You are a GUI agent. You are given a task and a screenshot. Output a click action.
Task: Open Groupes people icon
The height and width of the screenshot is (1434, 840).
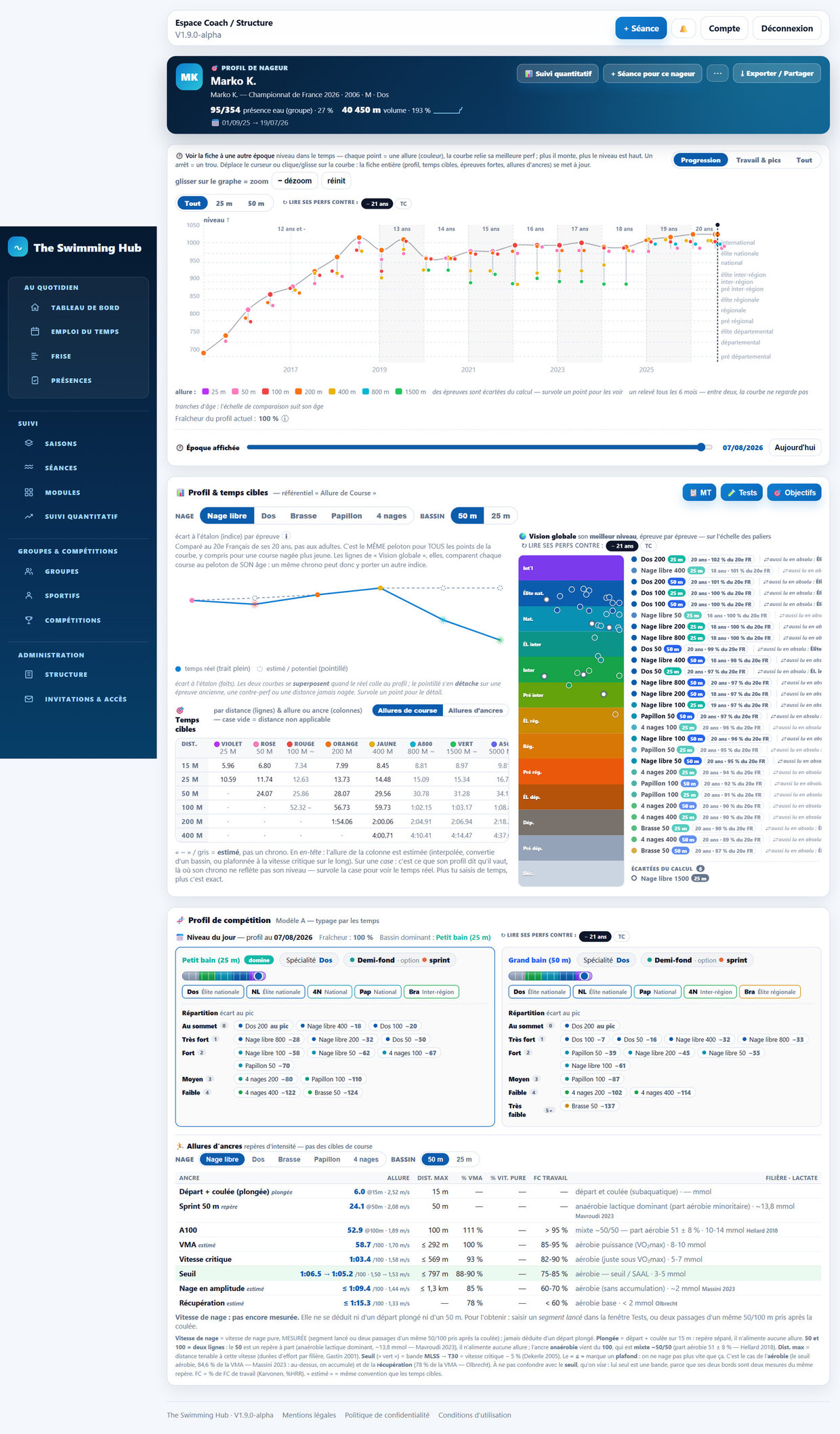[28, 571]
